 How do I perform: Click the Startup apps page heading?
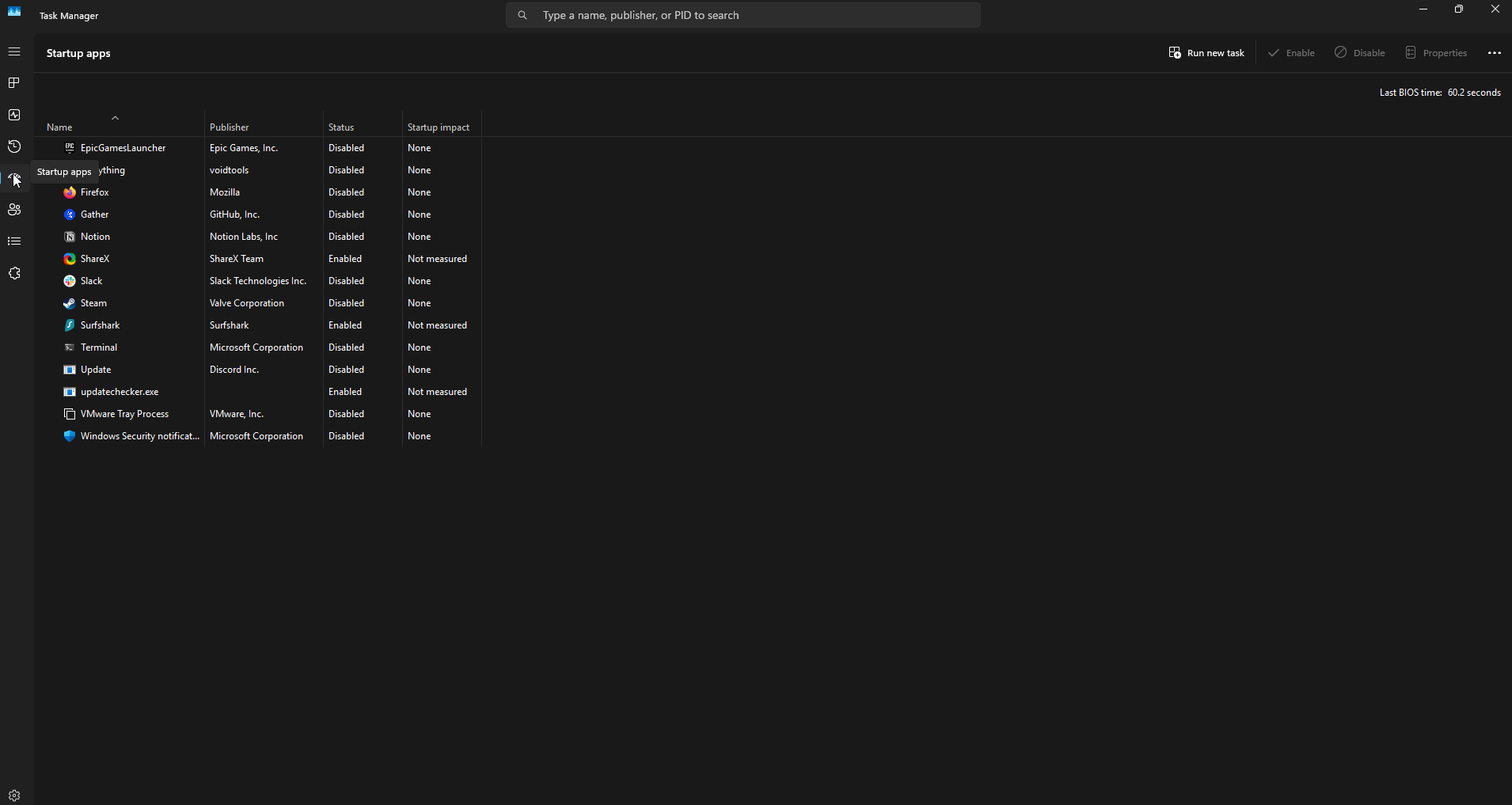(78, 53)
